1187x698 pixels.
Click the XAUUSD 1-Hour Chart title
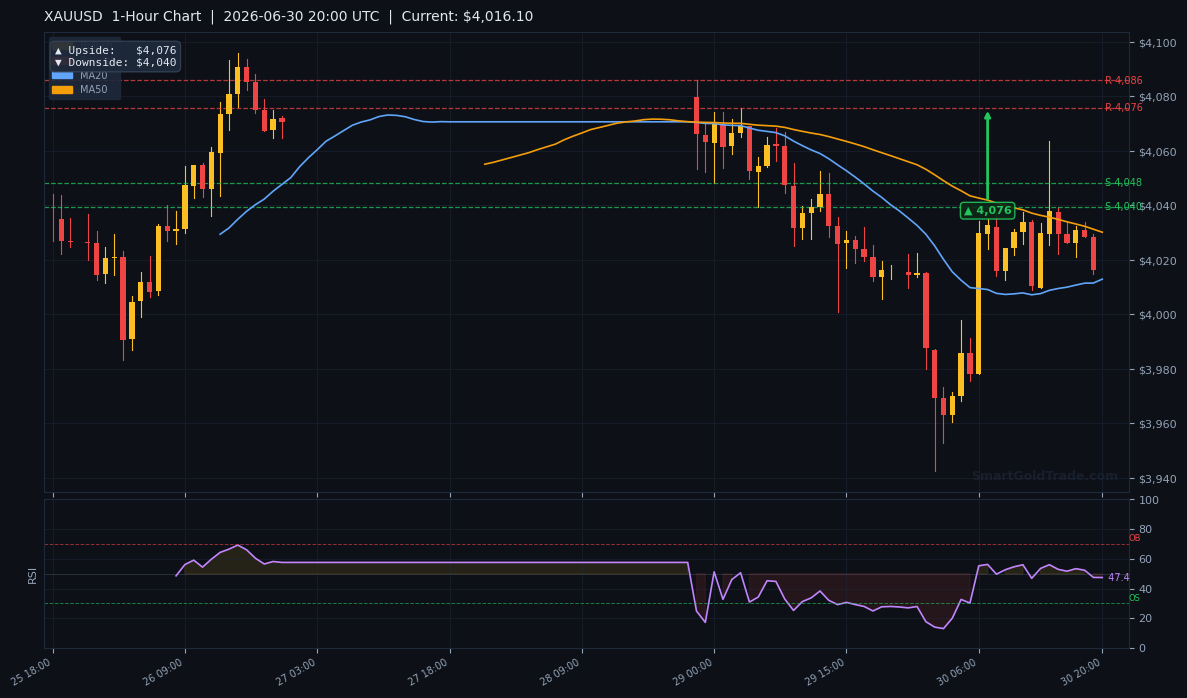[123, 17]
